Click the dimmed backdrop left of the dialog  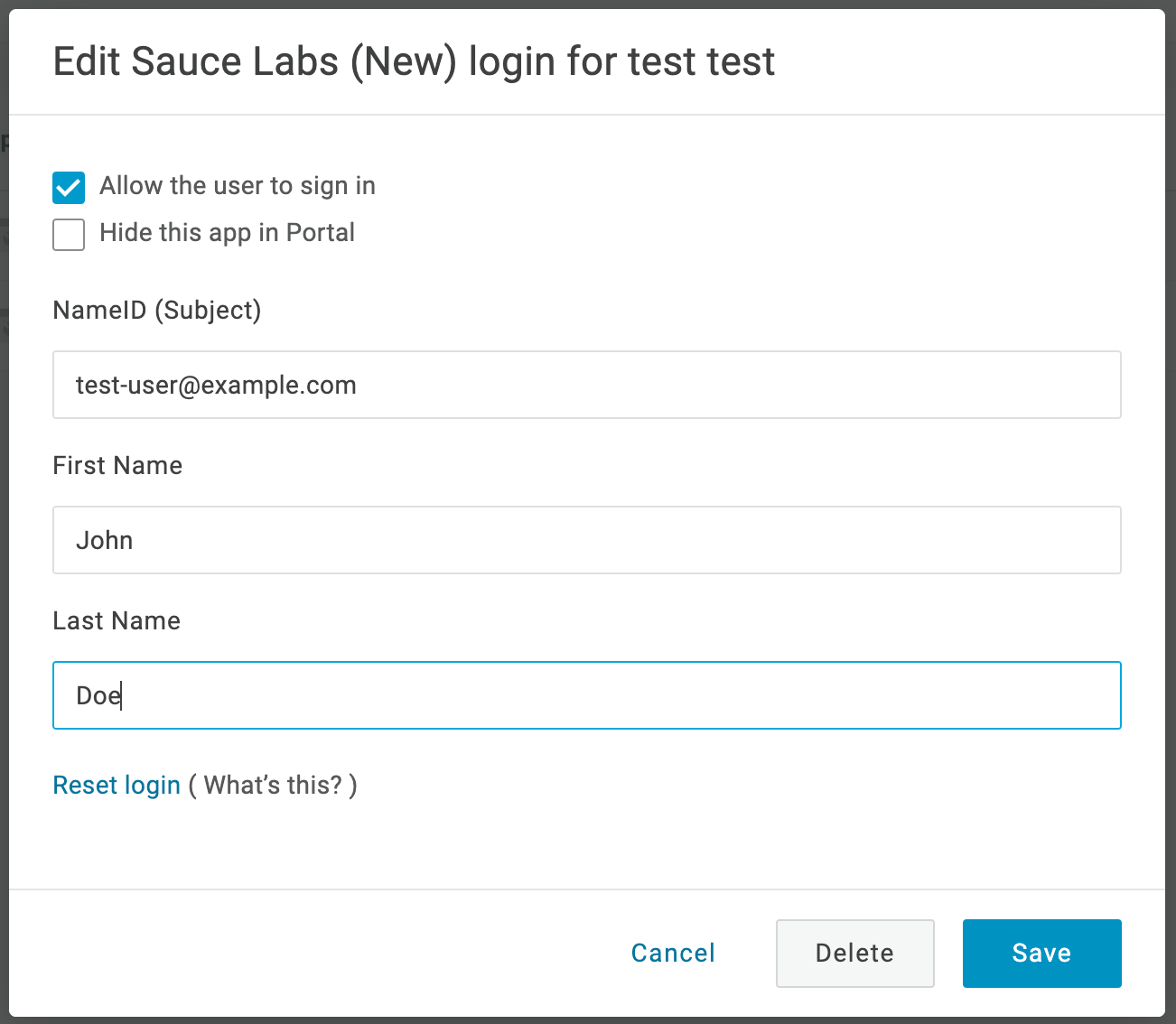[x=4, y=542]
